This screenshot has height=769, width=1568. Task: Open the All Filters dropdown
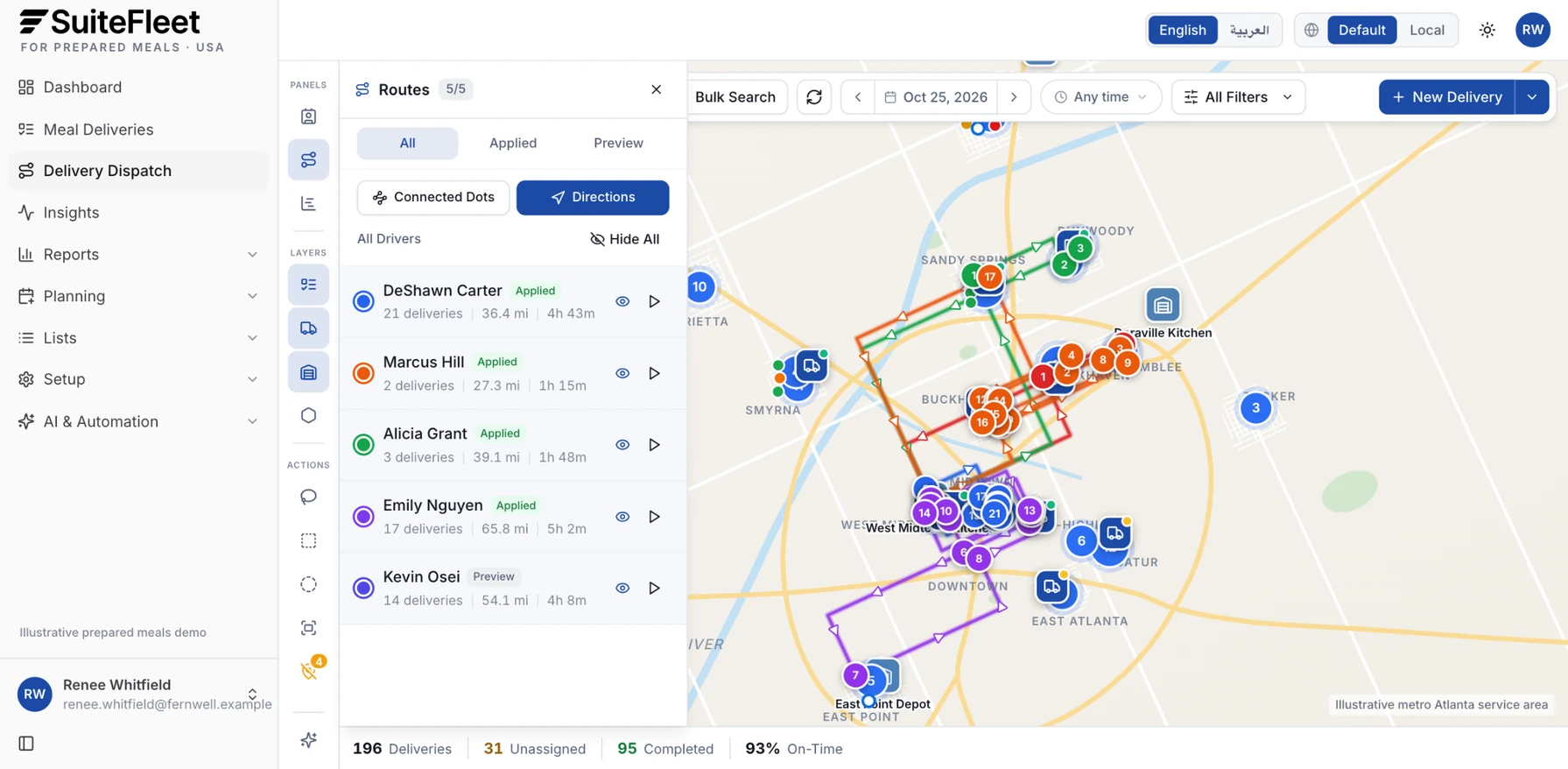(x=1238, y=97)
